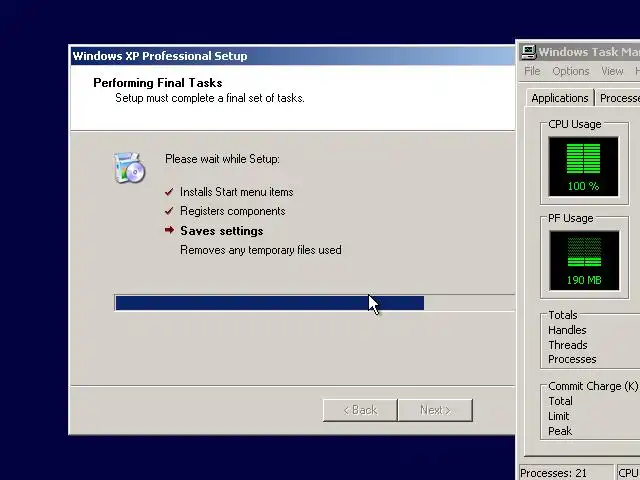Image resolution: width=640 pixels, height=480 pixels.
Task: Click the 'Please wait while Setup:' text
Action: pyautogui.click(x=222, y=159)
